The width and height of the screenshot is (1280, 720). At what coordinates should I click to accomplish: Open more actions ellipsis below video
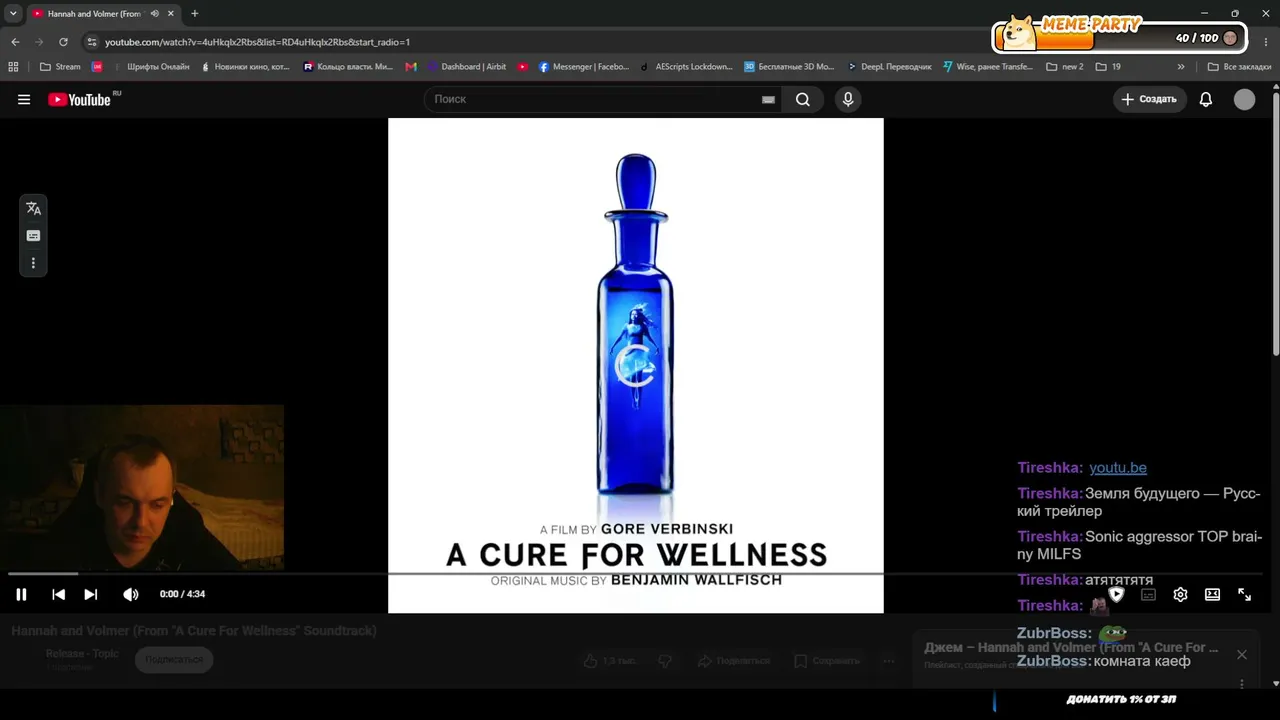888,661
